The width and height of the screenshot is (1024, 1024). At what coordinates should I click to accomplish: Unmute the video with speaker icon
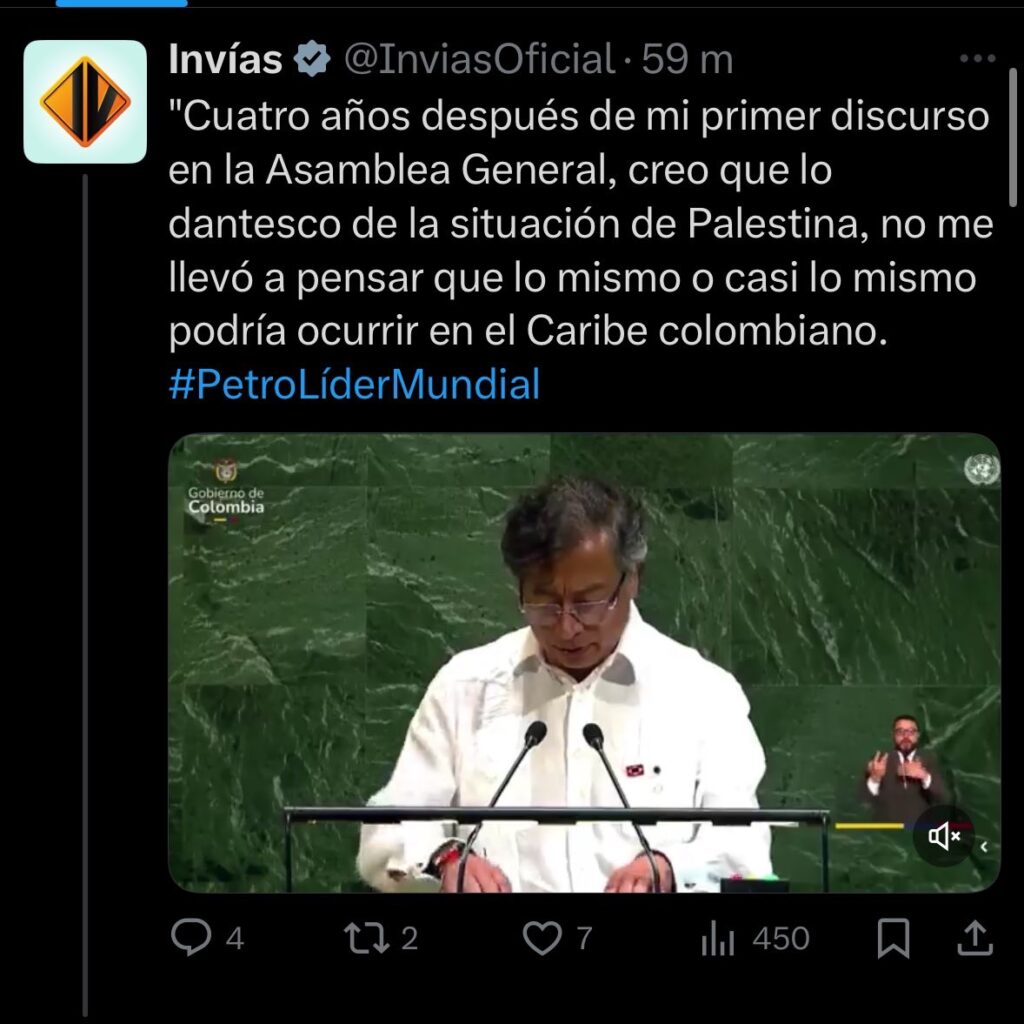click(x=944, y=836)
